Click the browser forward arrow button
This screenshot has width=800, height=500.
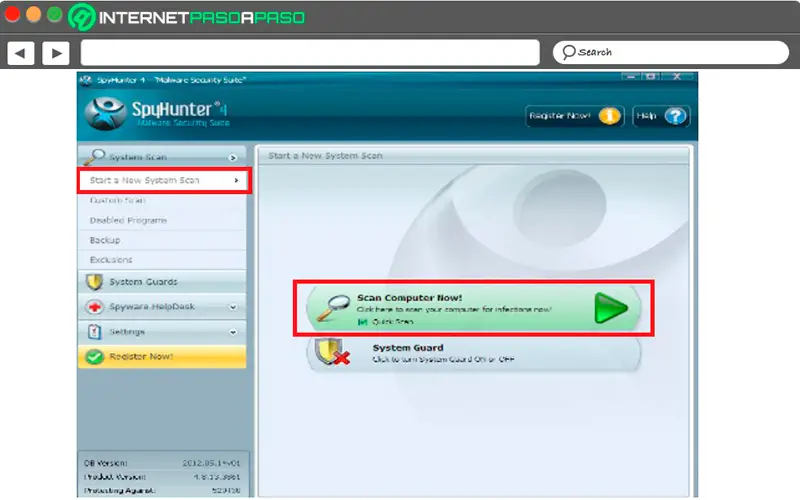[x=56, y=53]
